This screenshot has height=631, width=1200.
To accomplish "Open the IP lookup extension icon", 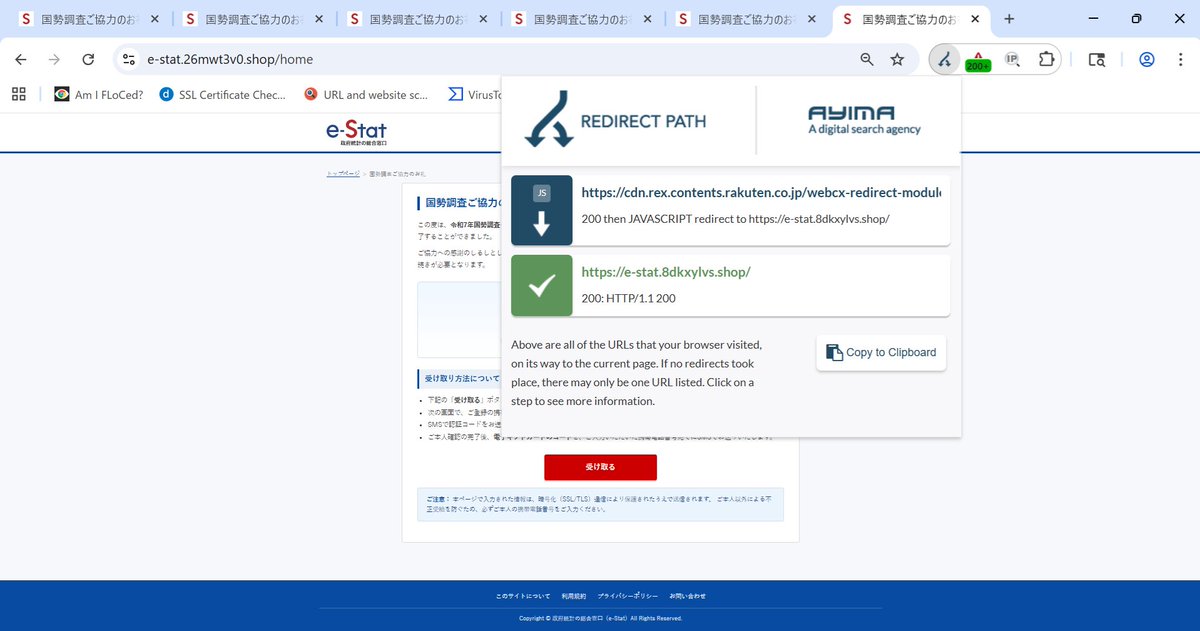I will pyautogui.click(x=1012, y=59).
